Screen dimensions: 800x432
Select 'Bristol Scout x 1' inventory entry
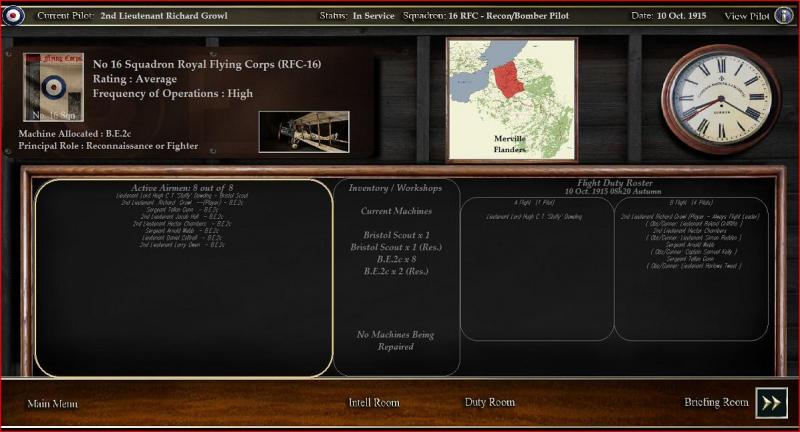[x=396, y=235]
